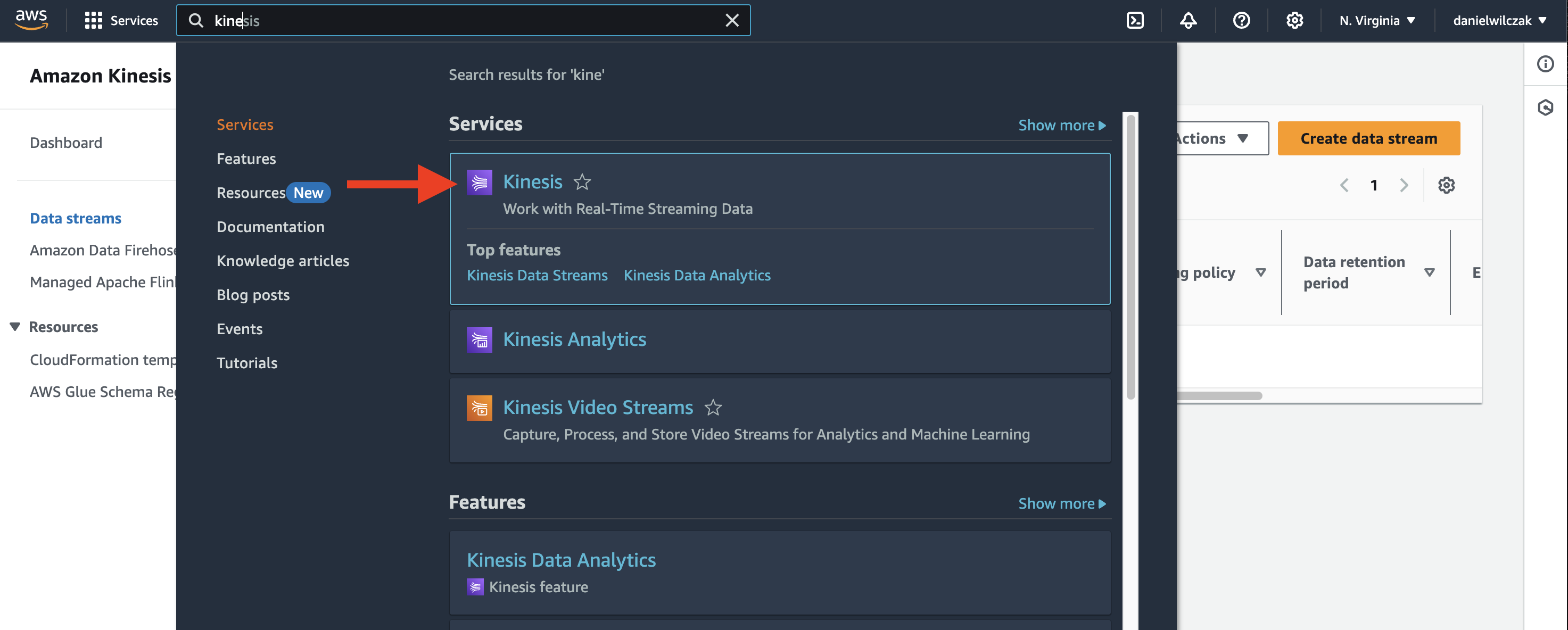The image size is (1568, 630).
Task: Open CloudFormation templates in sidebar
Action: [103, 360]
